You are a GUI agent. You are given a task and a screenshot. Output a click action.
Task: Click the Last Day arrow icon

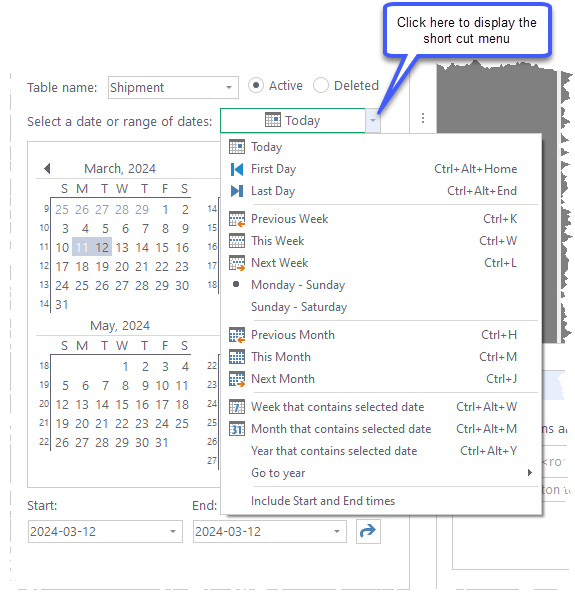(x=237, y=191)
